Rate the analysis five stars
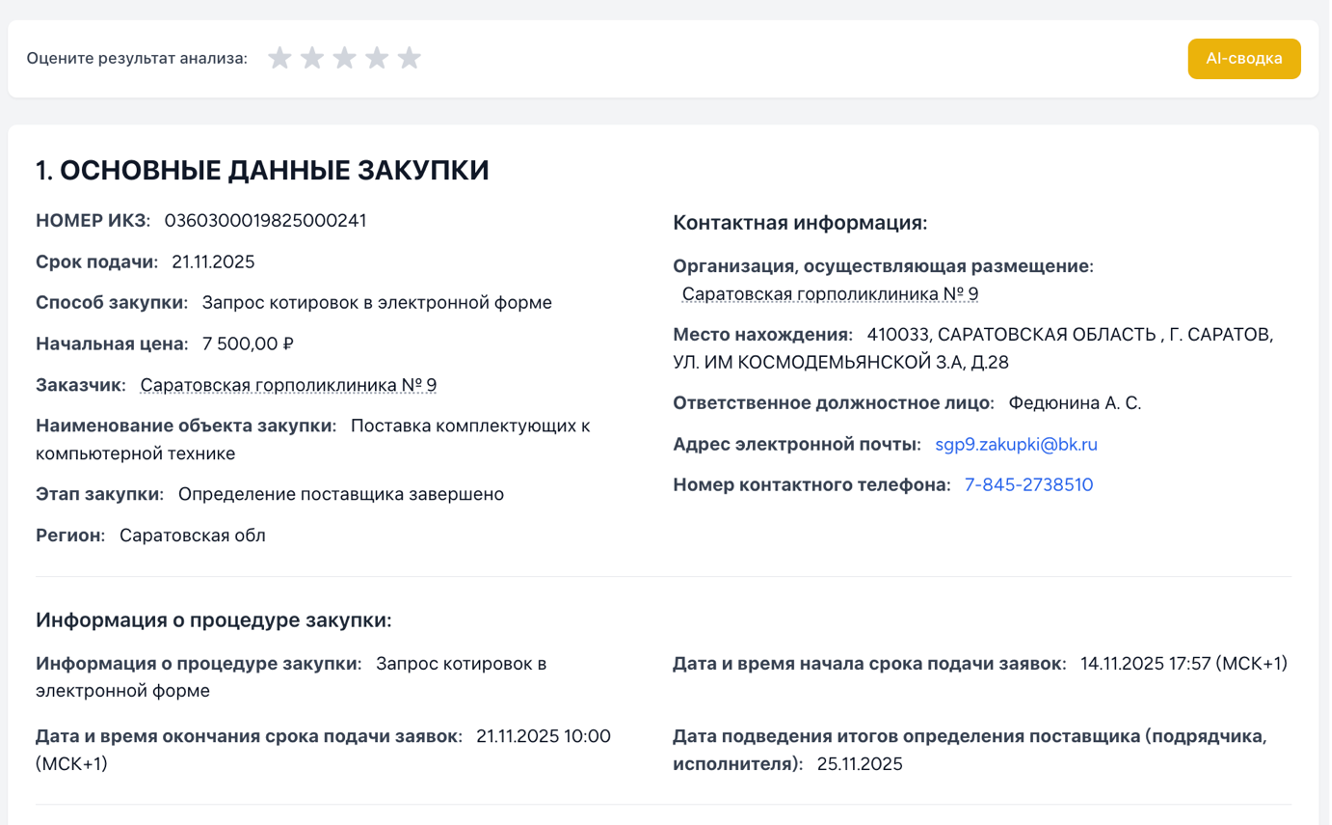Screen dimensions: 1332x825 coord(409,58)
